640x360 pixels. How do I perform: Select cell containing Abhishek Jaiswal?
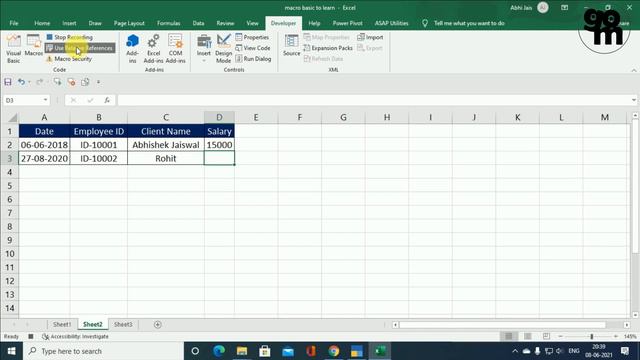point(166,145)
